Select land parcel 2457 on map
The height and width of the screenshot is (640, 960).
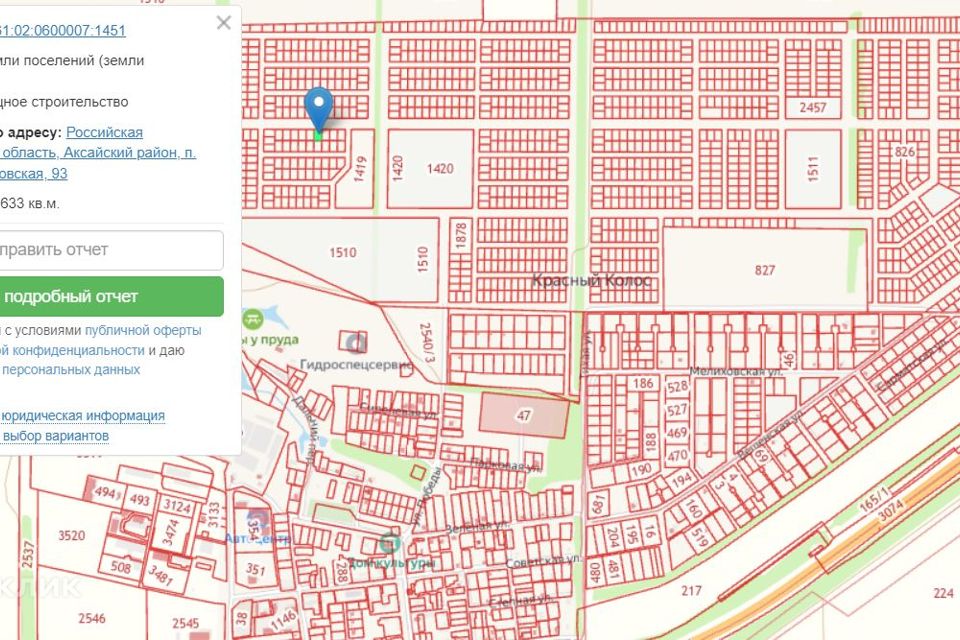click(813, 107)
